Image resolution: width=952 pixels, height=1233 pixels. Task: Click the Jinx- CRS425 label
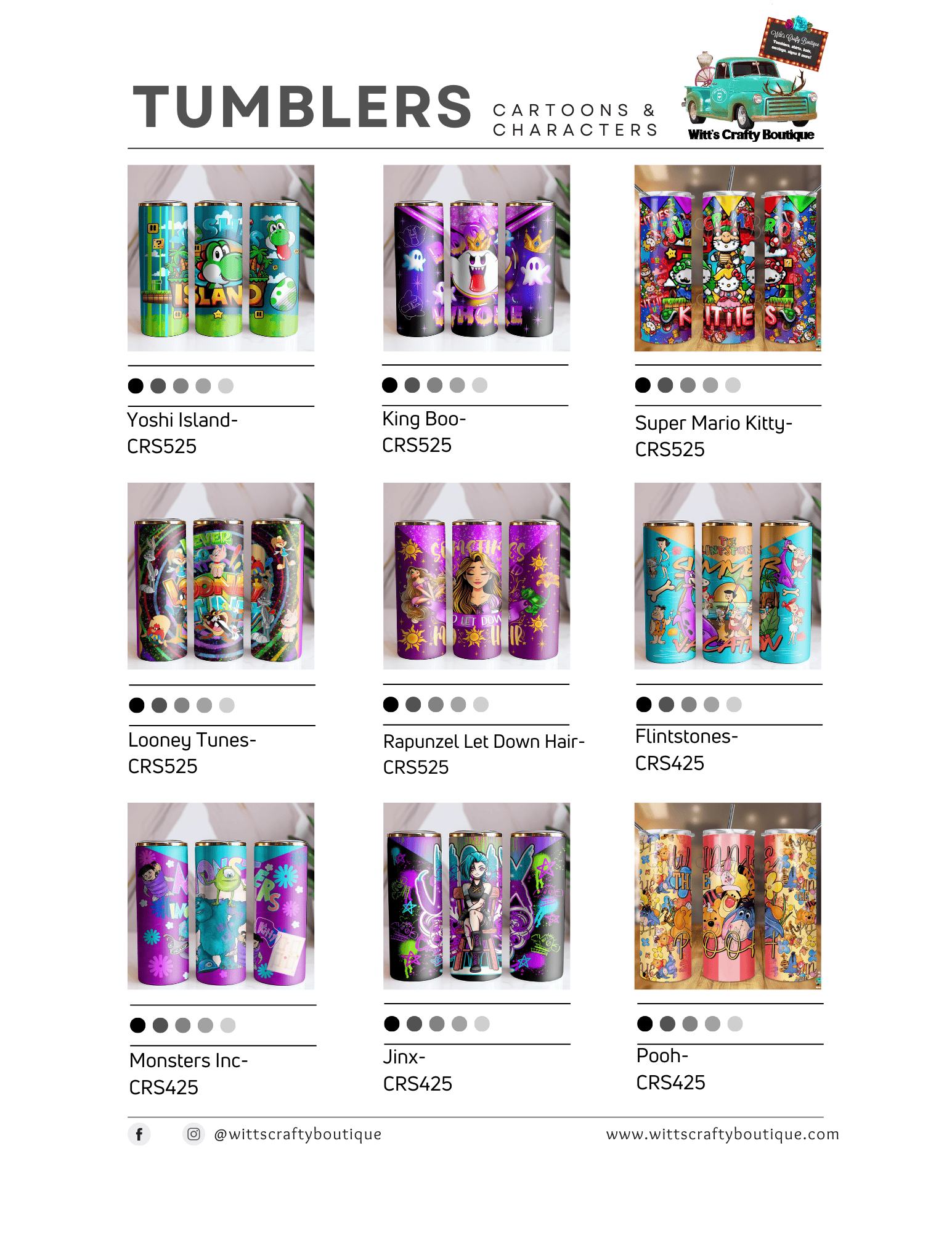417,1070
